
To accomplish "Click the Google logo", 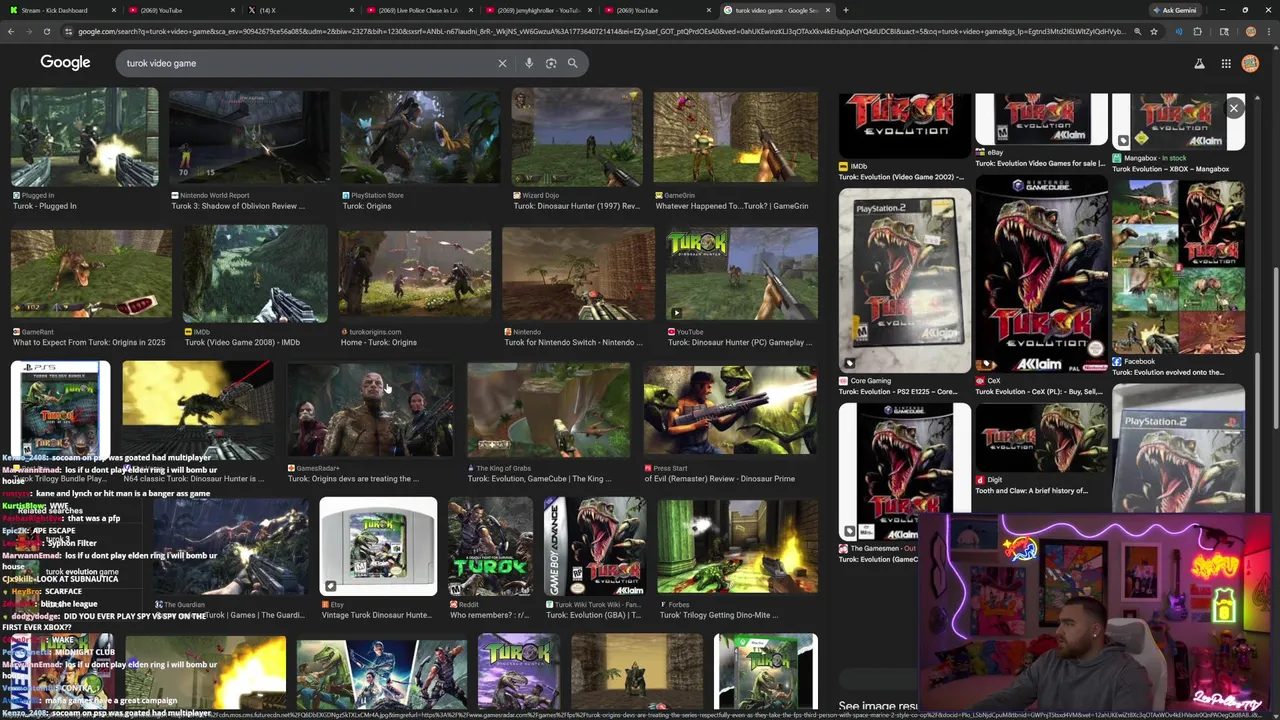I will pos(65,62).
